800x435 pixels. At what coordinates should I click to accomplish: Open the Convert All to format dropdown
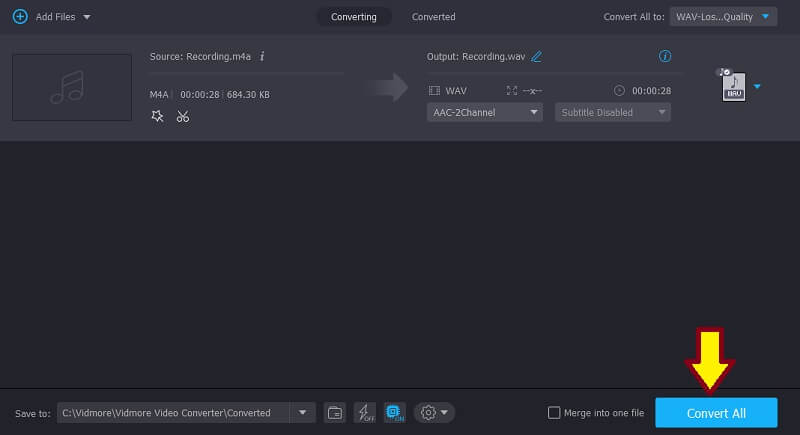pyautogui.click(x=725, y=17)
